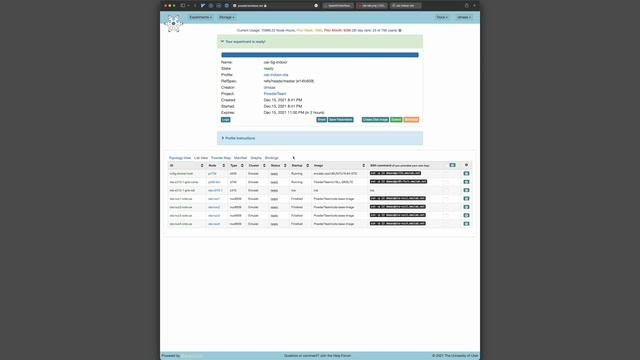Open the action gear for the d740 node row
The width and height of the screenshot is (640, 360).
466,182
